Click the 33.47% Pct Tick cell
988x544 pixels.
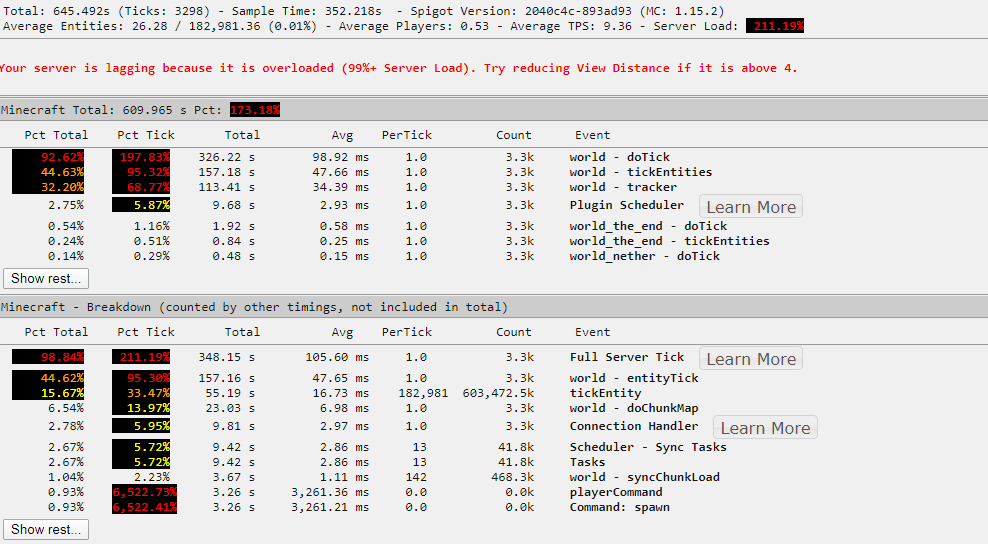(141, 393)
